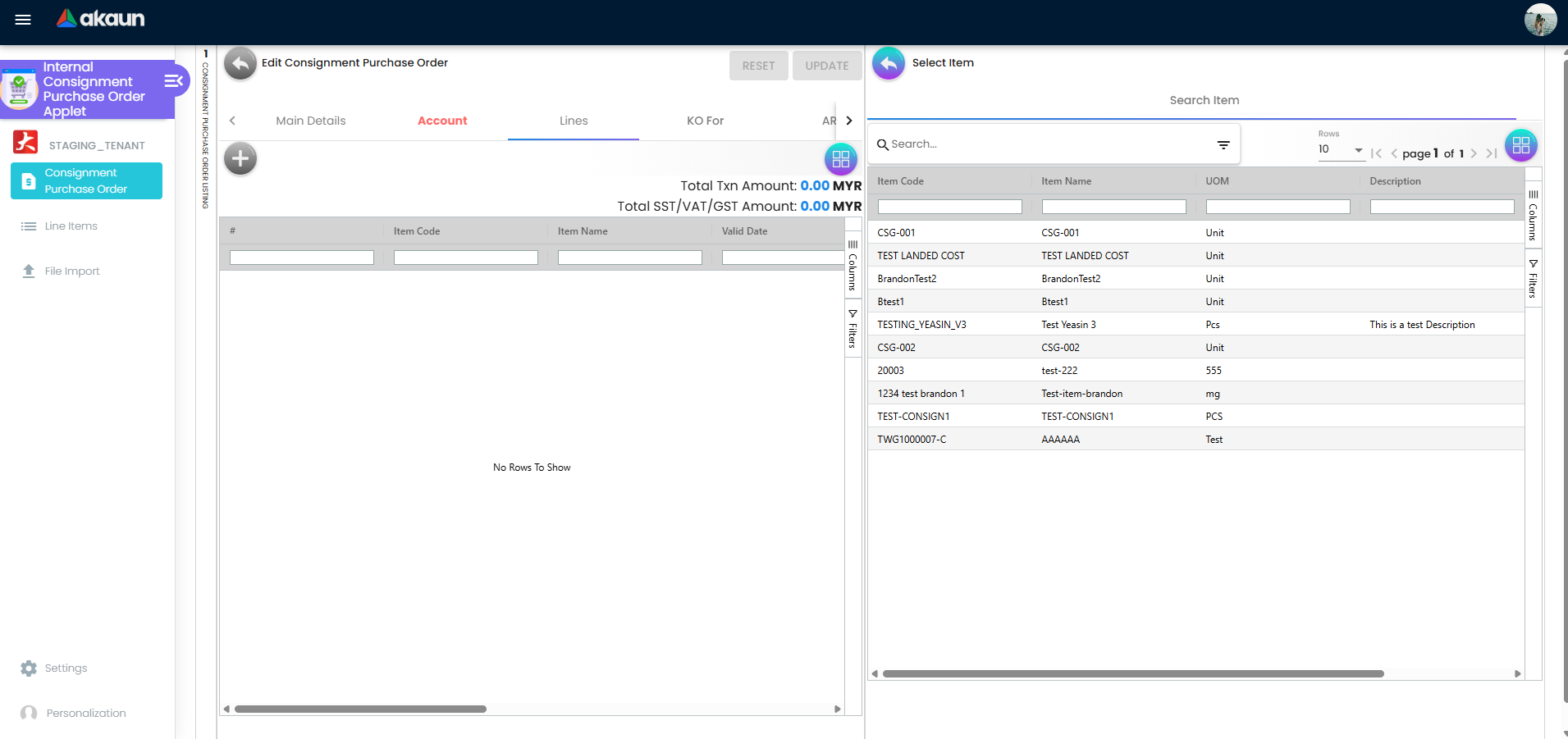Switch to the Lines tab
Image resolution: width=1568 pixels, height=739 pixels.
click(x=574, y=121)
